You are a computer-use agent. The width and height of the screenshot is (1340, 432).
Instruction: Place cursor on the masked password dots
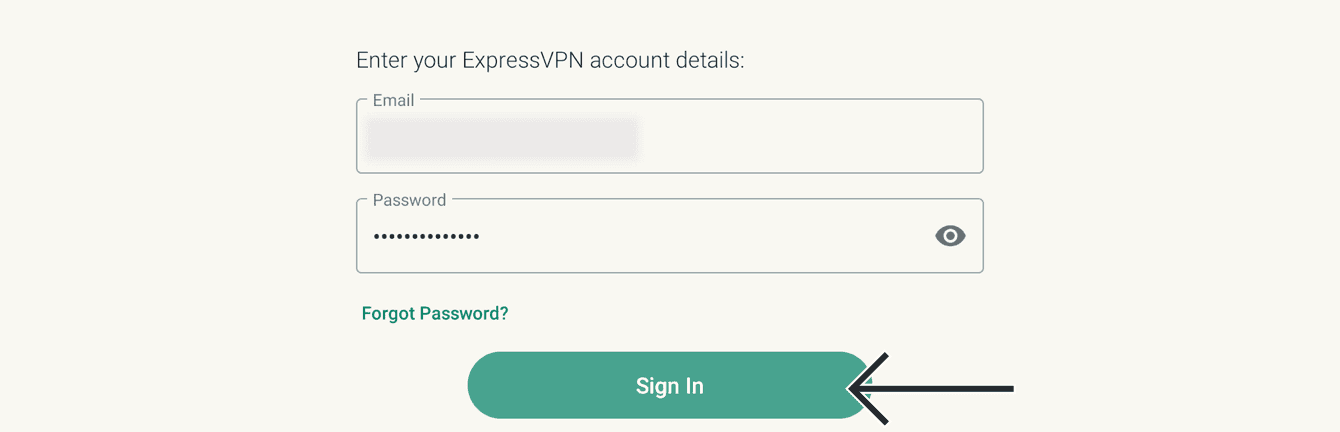(x=426, y=237)
